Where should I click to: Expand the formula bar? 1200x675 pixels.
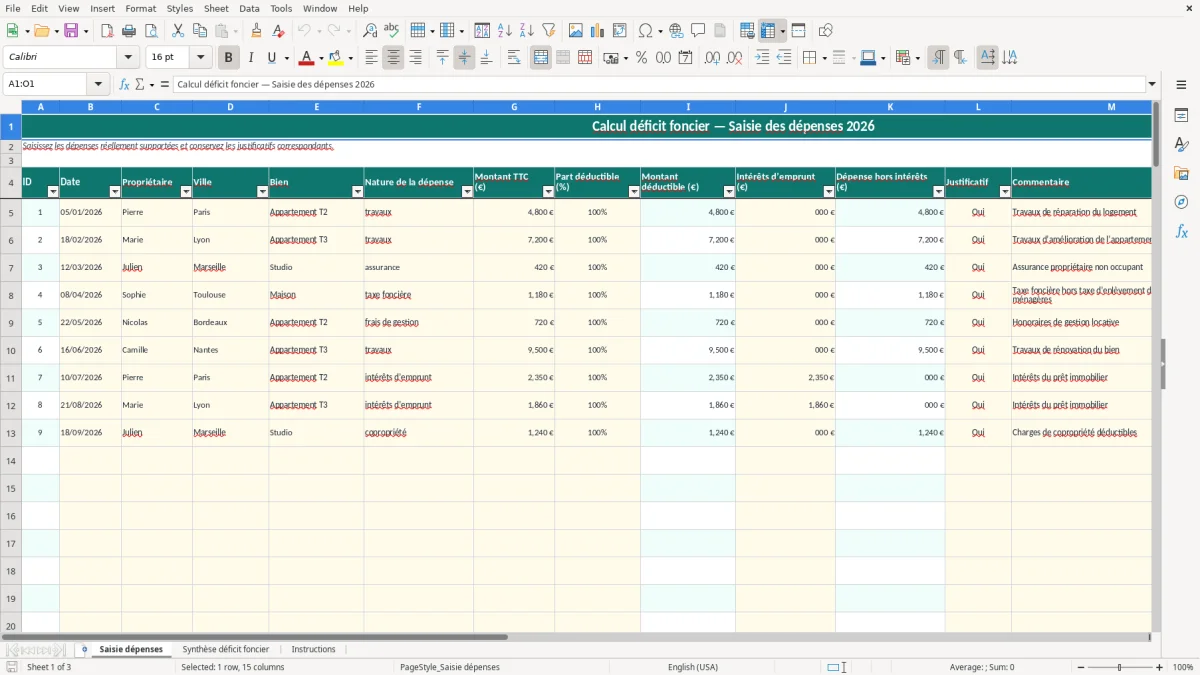[1152, 84]
